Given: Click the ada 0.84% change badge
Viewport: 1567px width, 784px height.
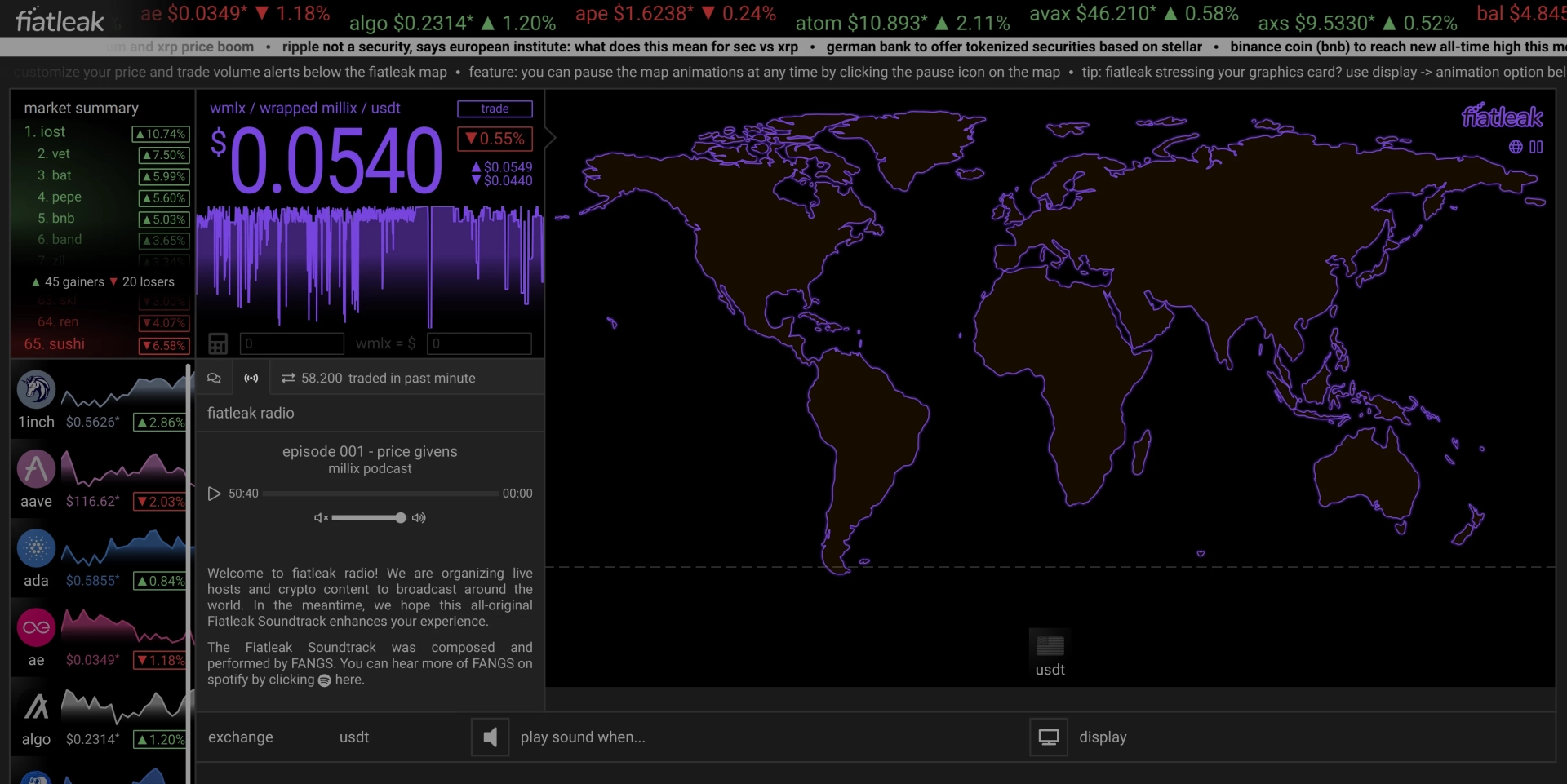Looking at the screenshot, I should 161,581.
